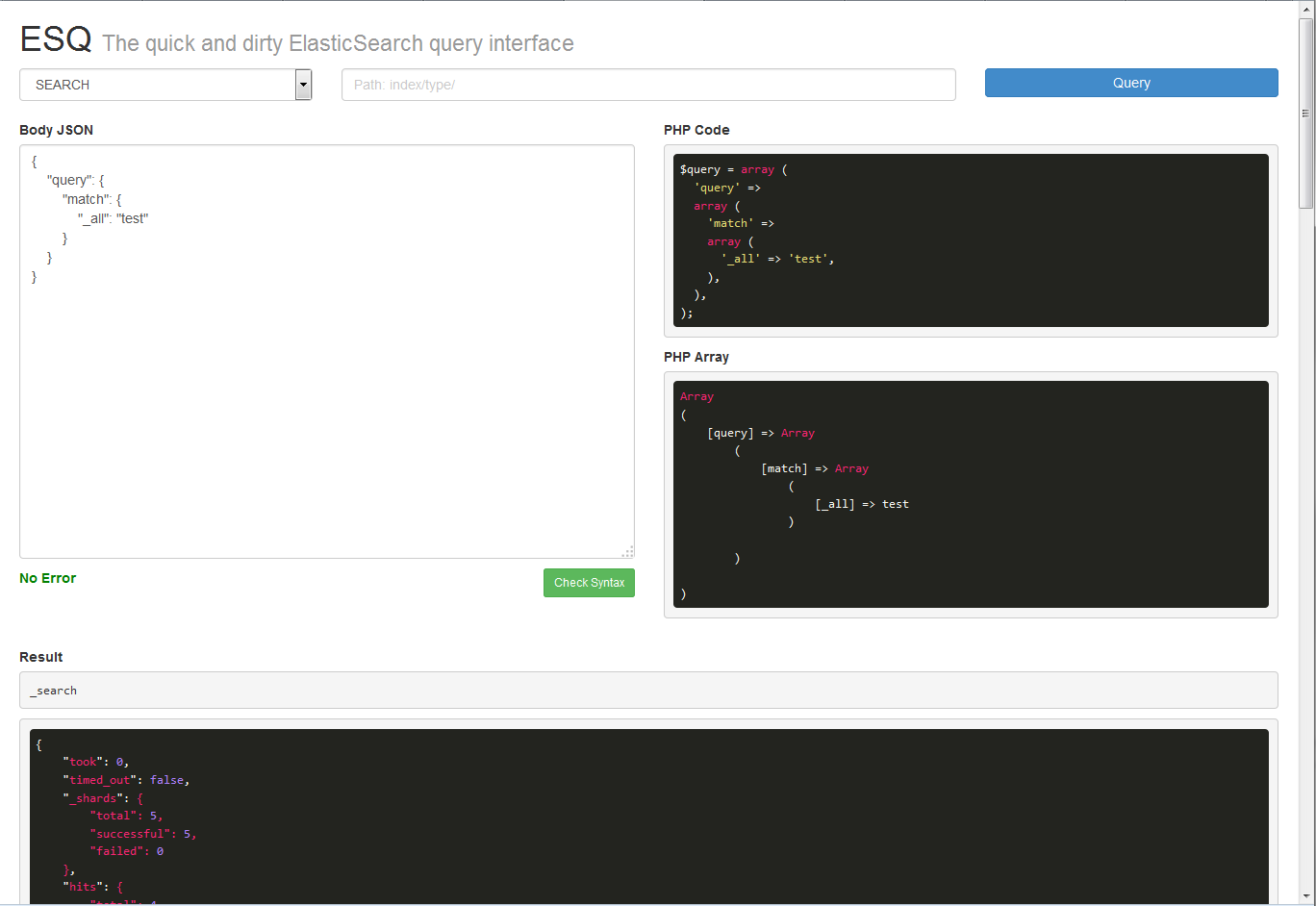Click the "match": { line in Body JSON
1316x906 pixels.
pos(92,199)
